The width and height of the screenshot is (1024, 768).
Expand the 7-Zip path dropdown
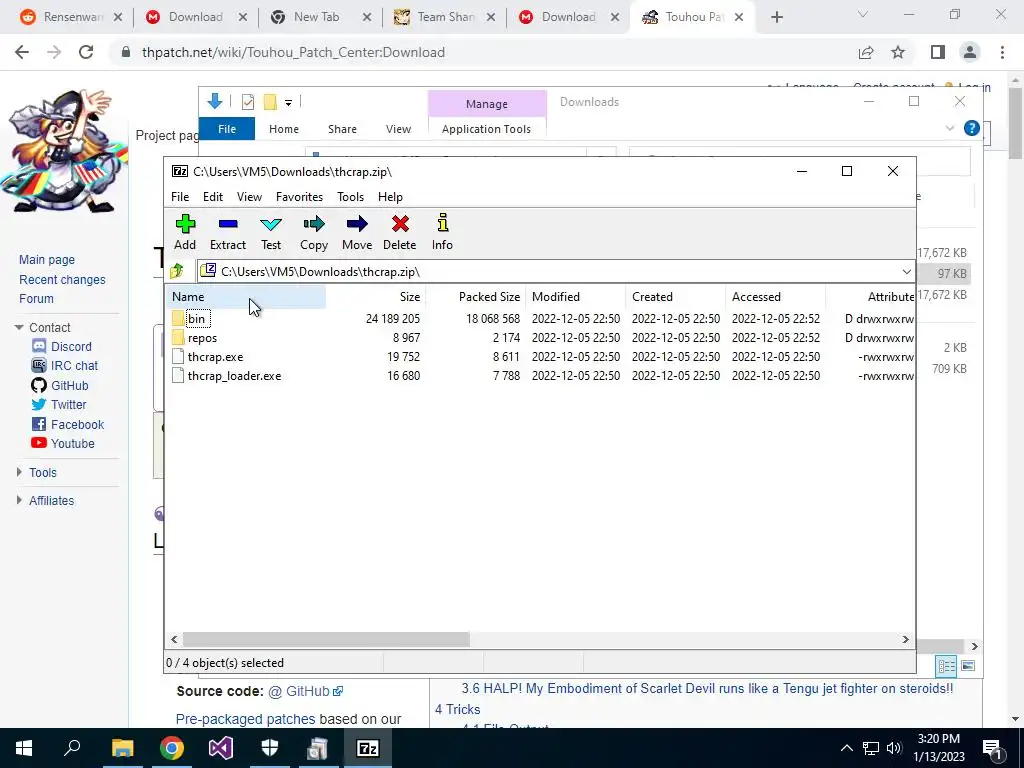(906, 272)
